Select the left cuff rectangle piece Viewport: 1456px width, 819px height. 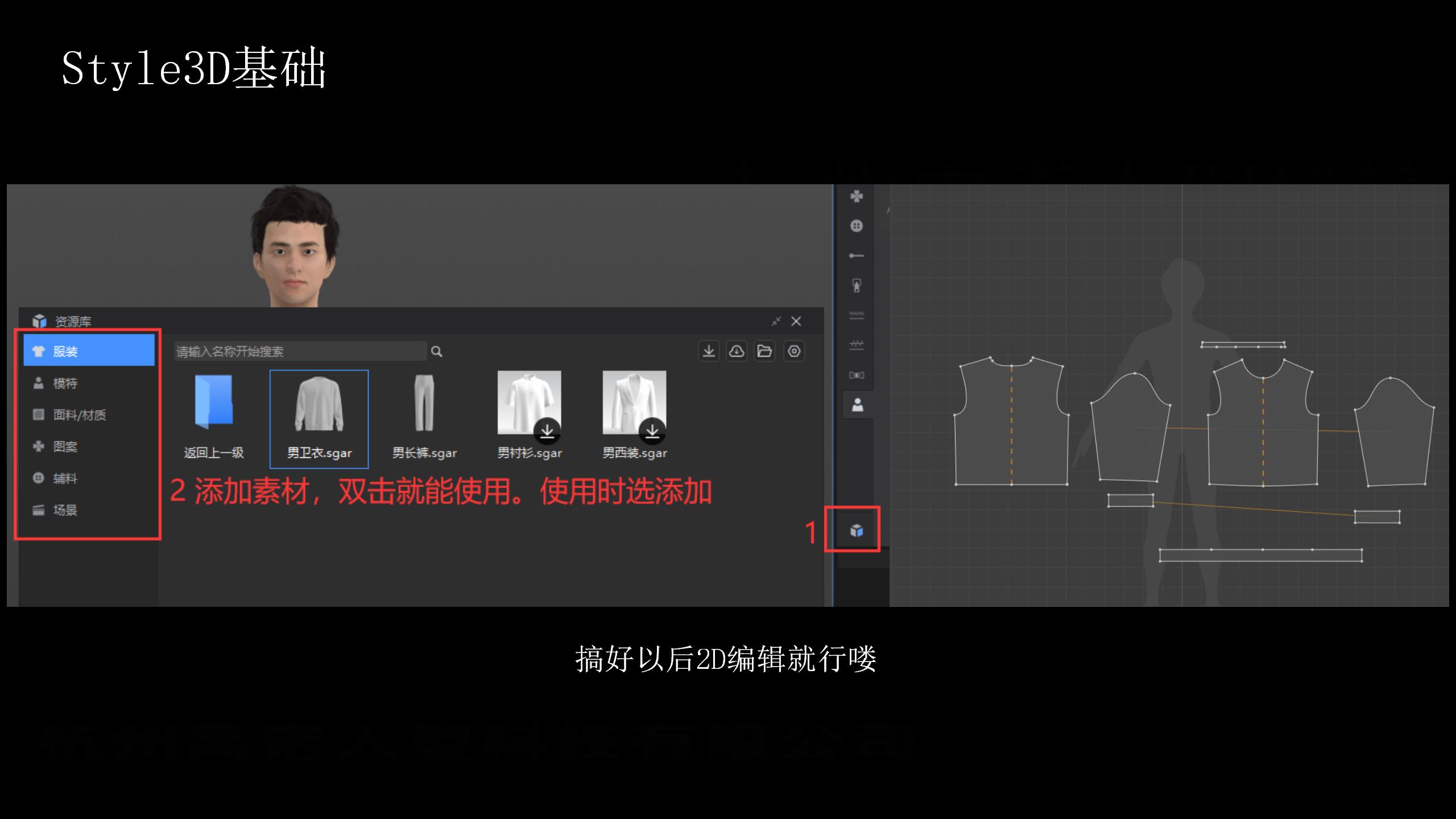tap(1131, 500)
